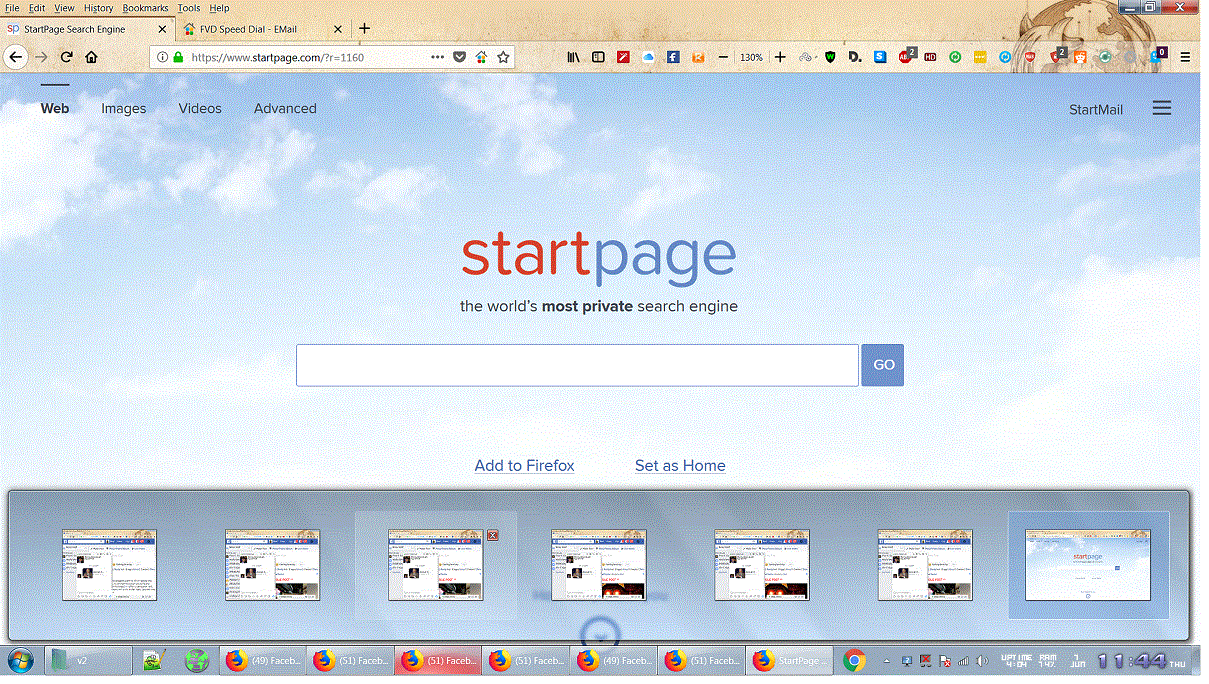This screenshot has width=1209, height=684.
Task: Click the green circular arrows extension icon
Action: click(x=955, y=57)
